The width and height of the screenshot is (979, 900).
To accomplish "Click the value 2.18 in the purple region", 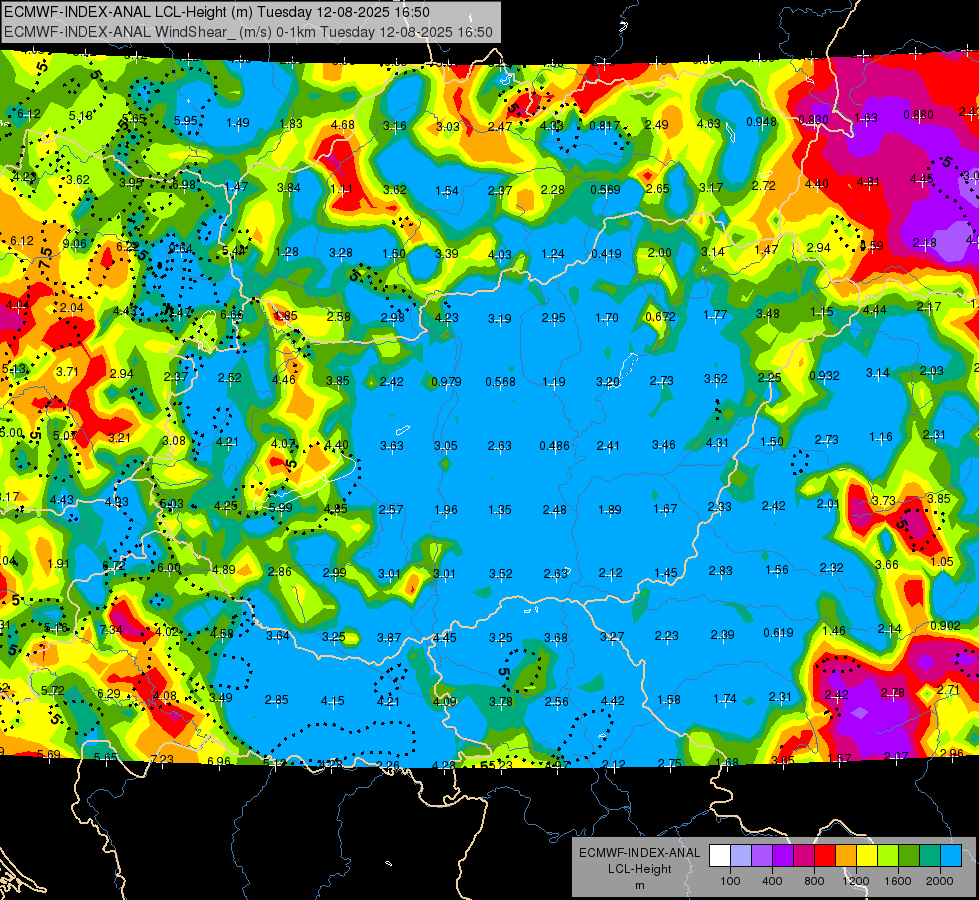I will click(x=924, y=242).
